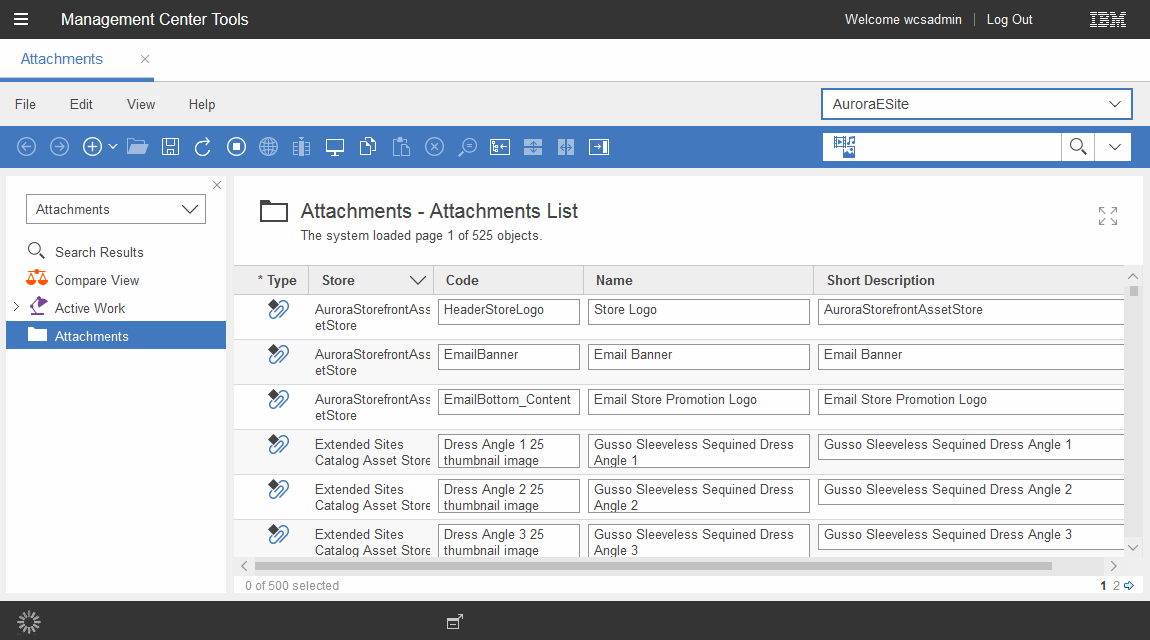1150x640 pixels.
Task: Open the advanced search options dropdown
Action: click(1114, 147)
